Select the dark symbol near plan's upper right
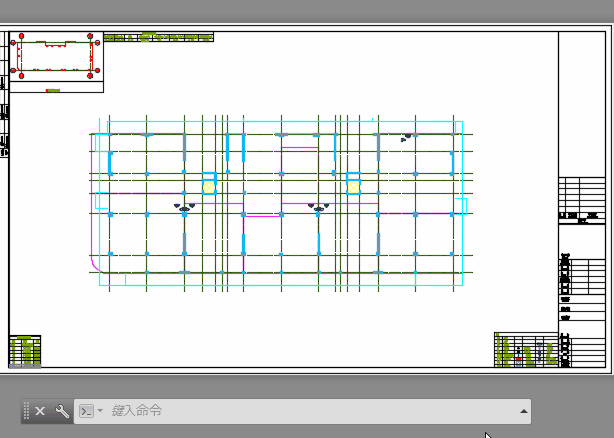The image size is (614, 438). [406, 137]
